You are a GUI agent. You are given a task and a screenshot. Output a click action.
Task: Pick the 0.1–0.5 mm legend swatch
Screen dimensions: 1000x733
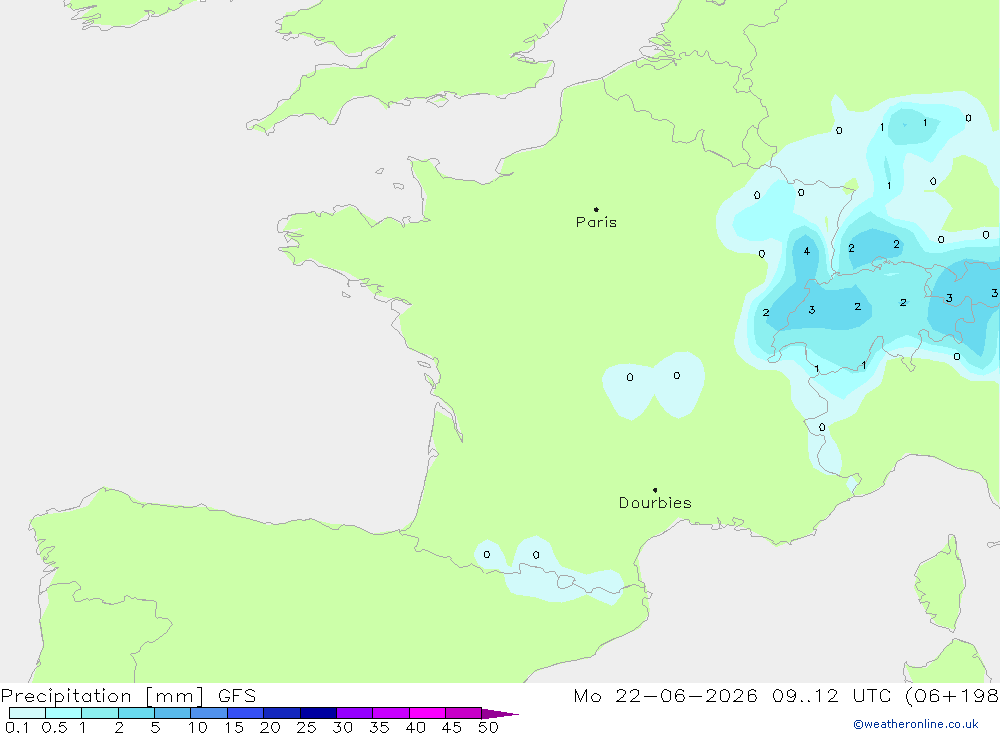click(27, 713)
